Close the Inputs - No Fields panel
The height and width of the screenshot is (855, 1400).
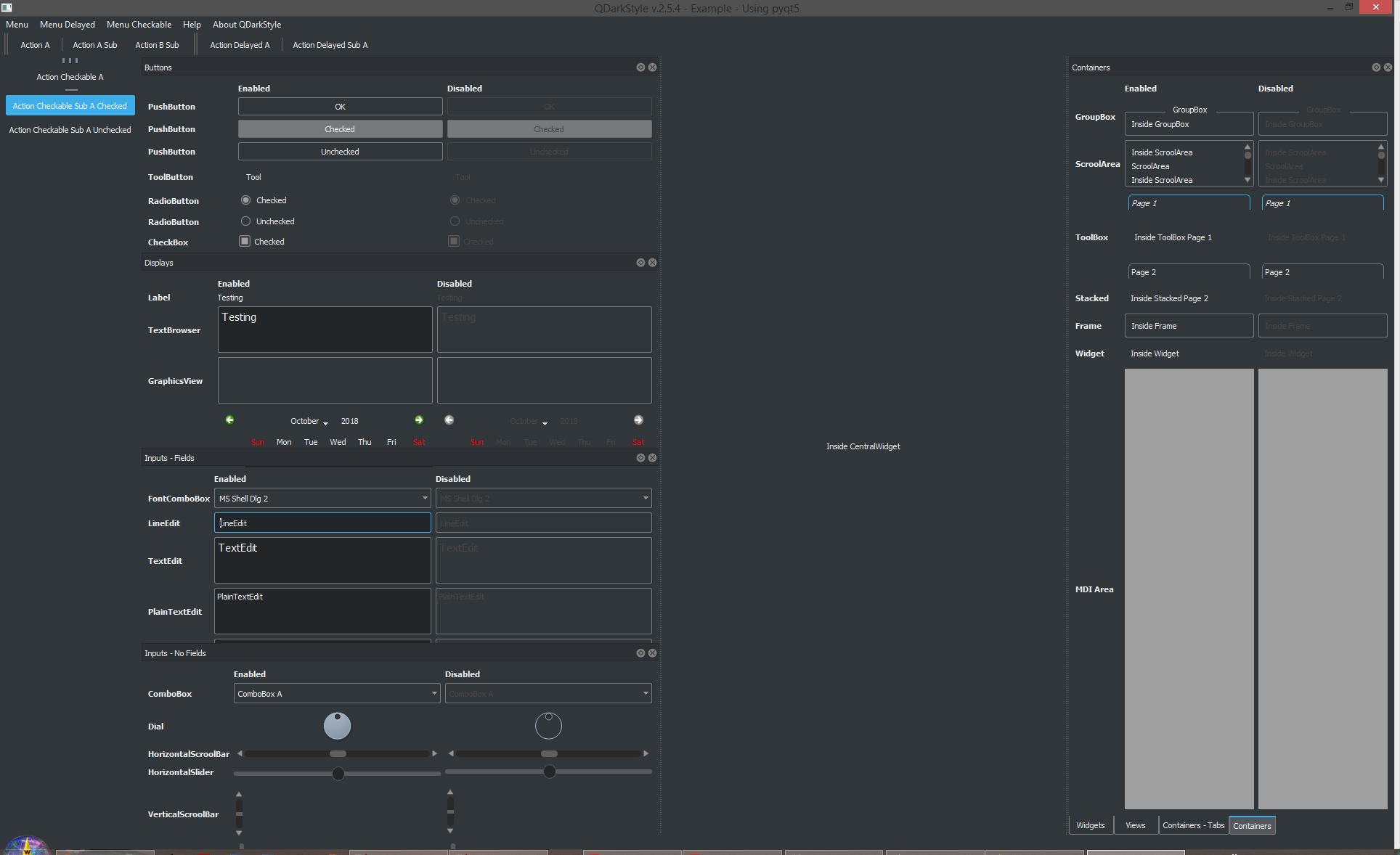coord(652,652)
